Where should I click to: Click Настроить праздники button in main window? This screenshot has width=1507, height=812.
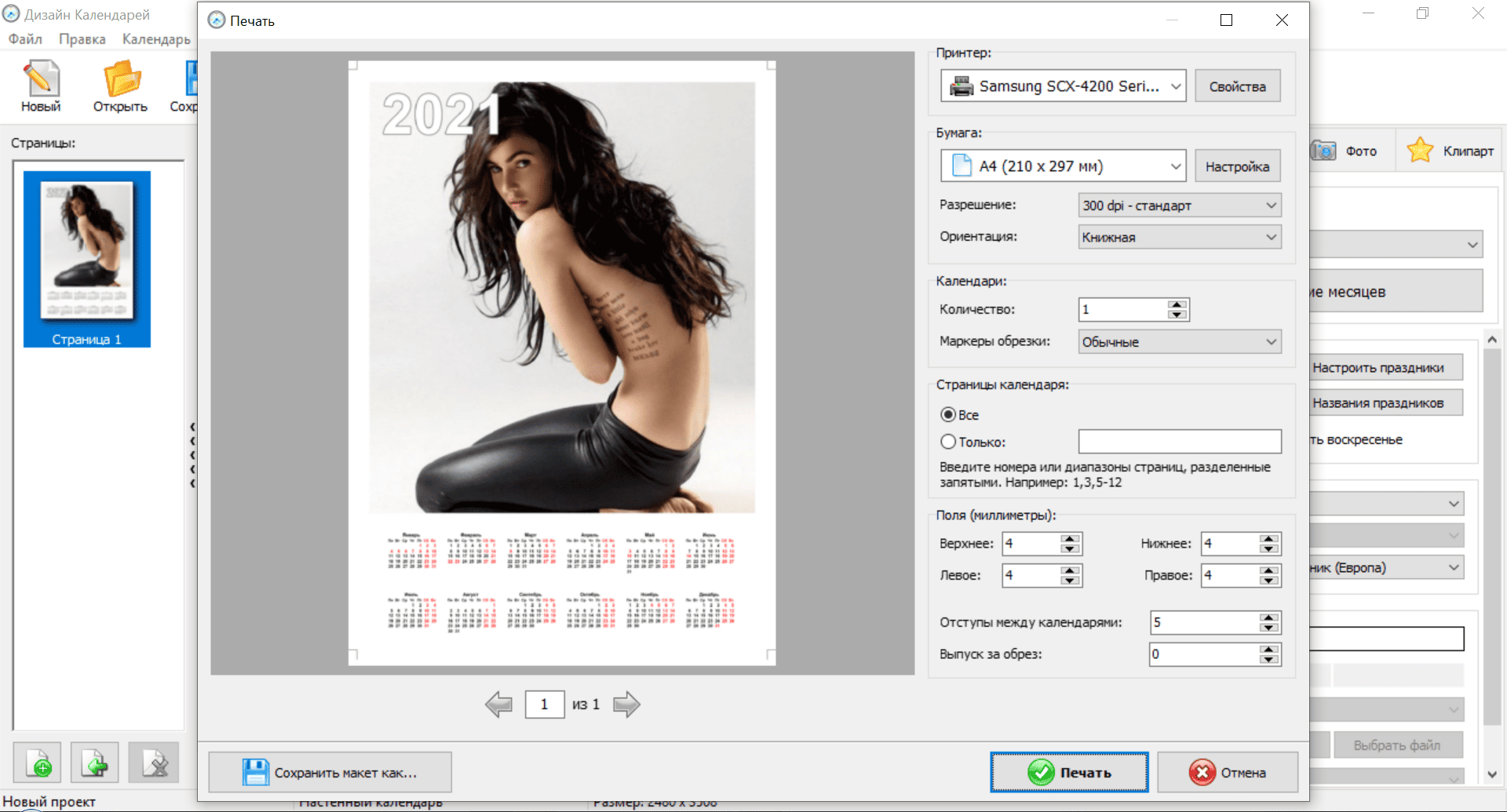1386,367
